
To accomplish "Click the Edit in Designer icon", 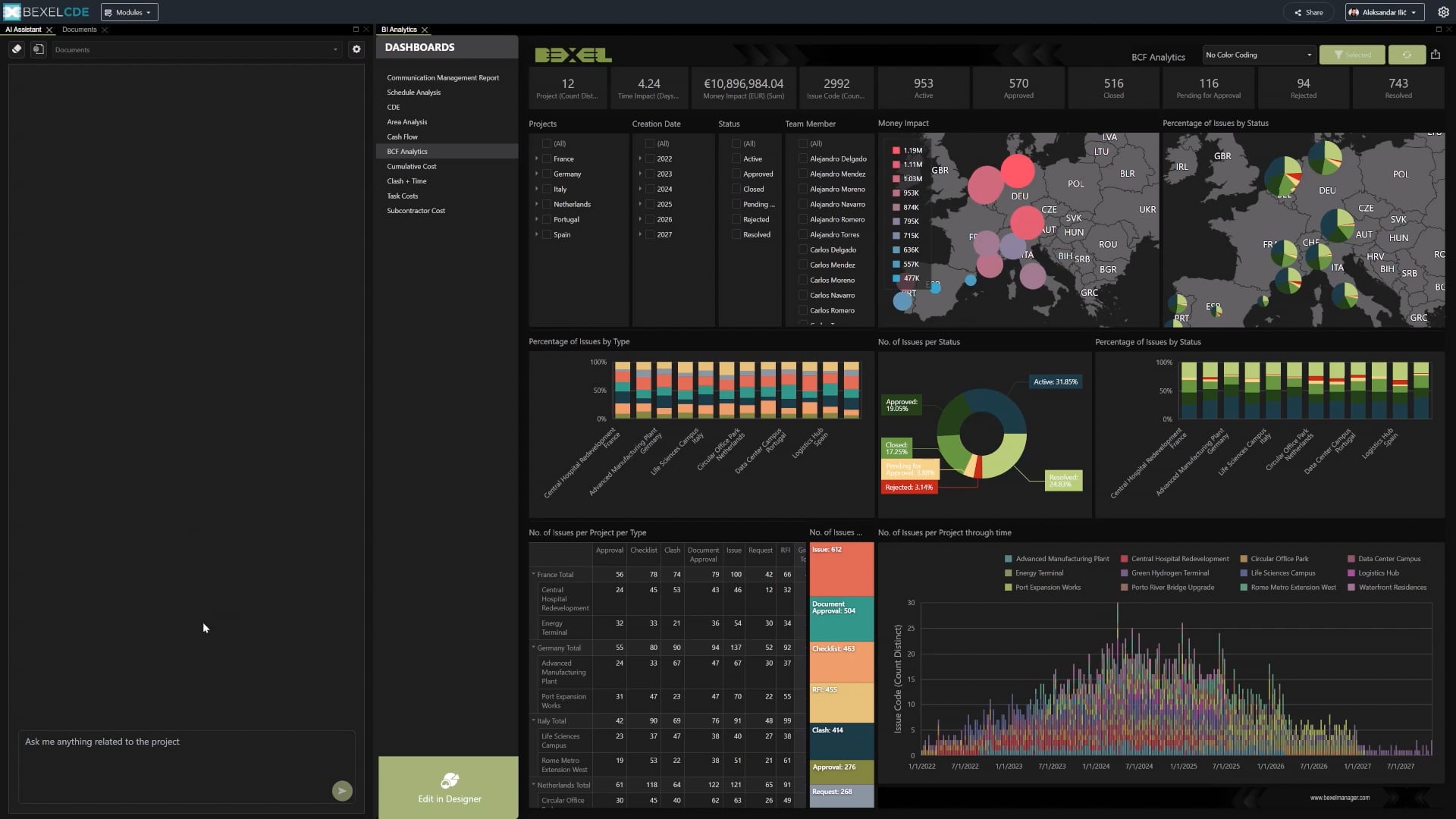I will [450, 780].
